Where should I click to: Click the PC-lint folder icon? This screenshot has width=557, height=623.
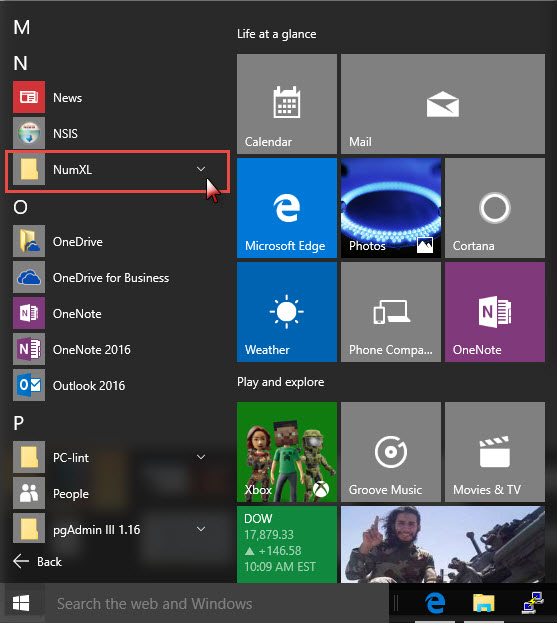pyautogui.click(x=29, y=457)
